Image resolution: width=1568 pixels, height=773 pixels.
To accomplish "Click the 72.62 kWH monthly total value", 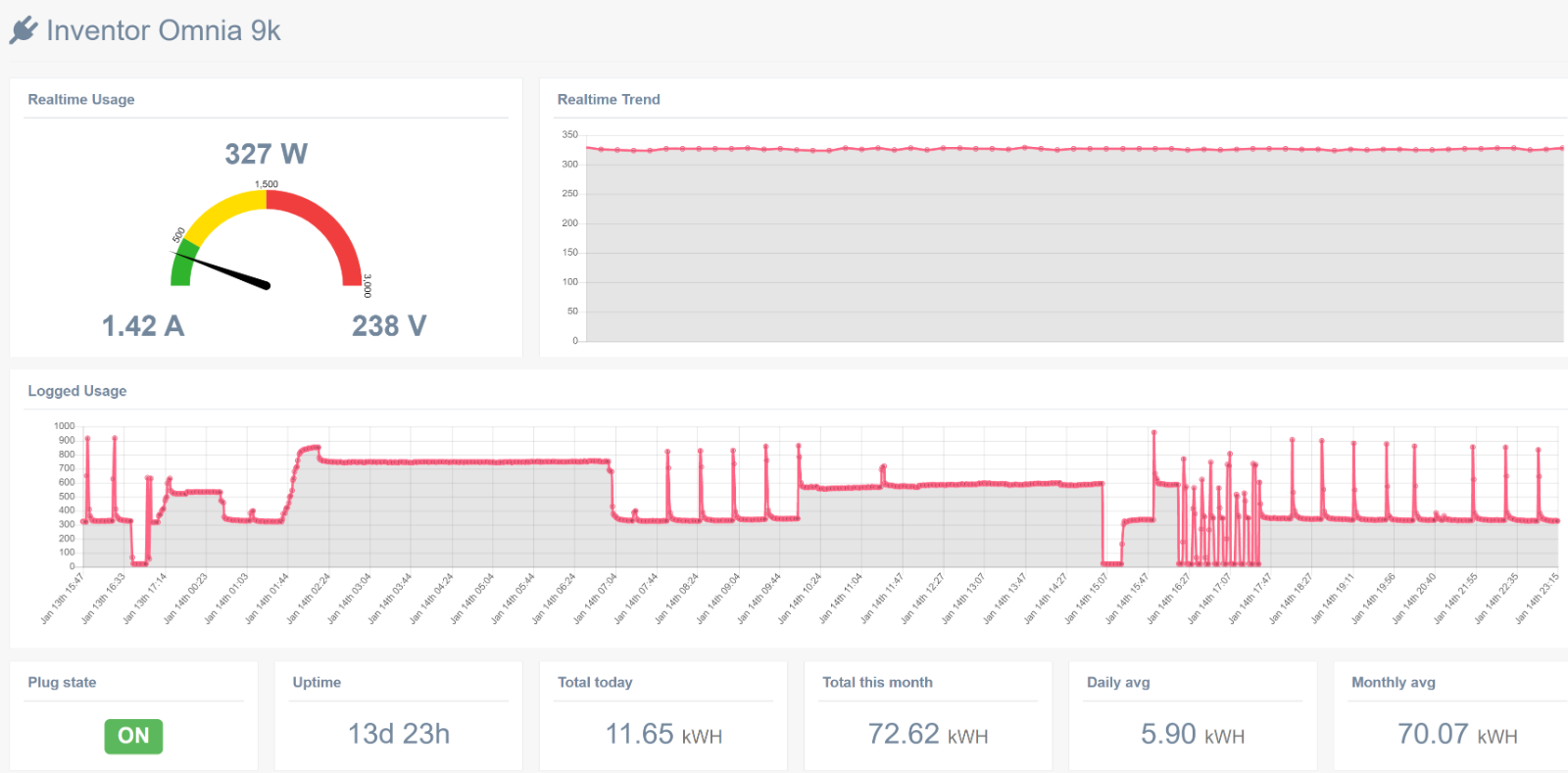I will coord(928,734).
